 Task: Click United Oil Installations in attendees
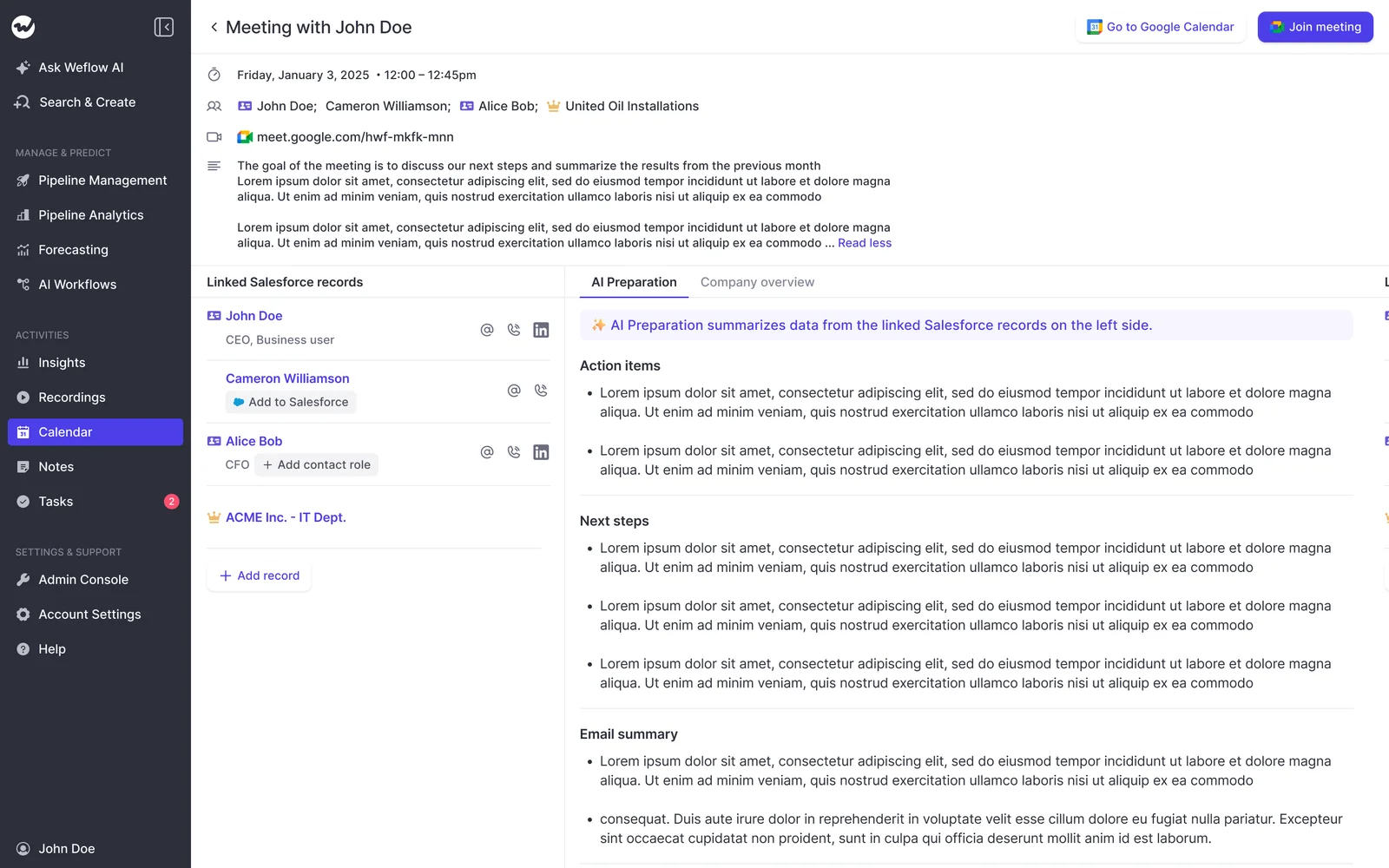tap(632, 106)
